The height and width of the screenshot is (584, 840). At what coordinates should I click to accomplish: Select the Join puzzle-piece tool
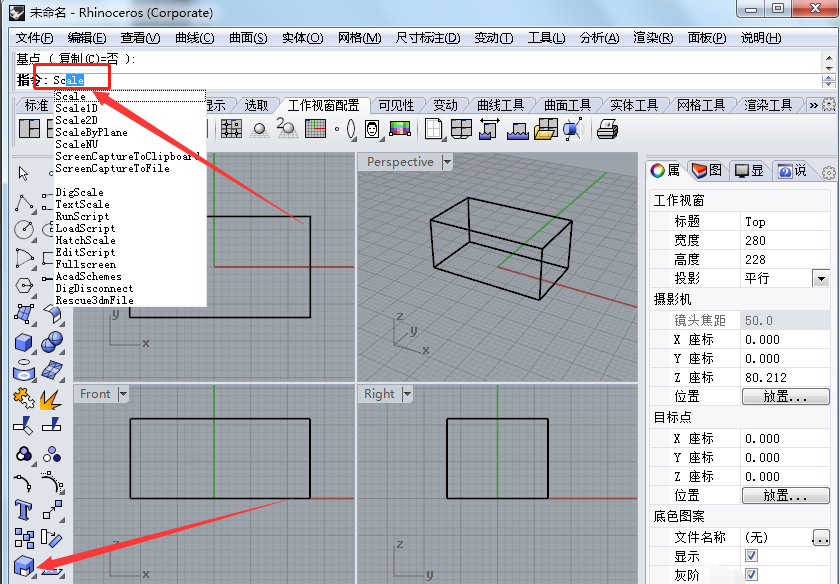[24, 398]
